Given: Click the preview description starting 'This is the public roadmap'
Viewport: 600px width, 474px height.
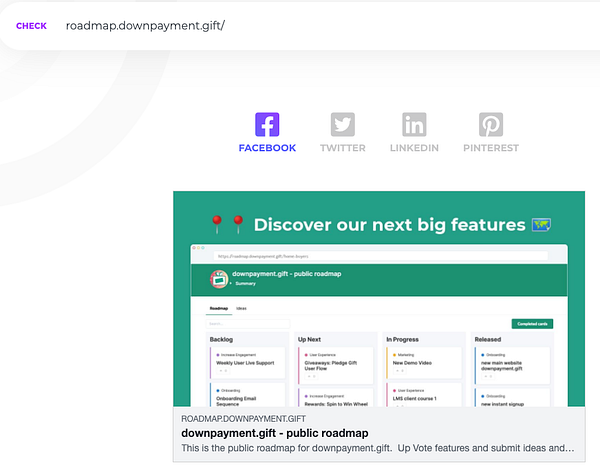Looking at the screenshot, I should 378,448.
